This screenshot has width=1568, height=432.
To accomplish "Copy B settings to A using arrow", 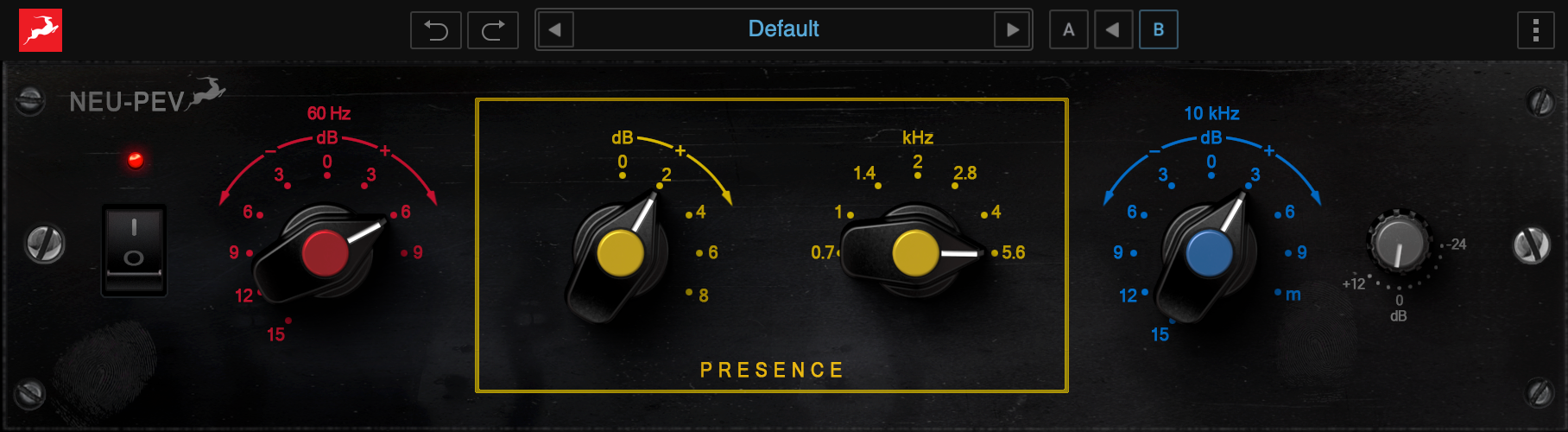I will click(1113, 30).
